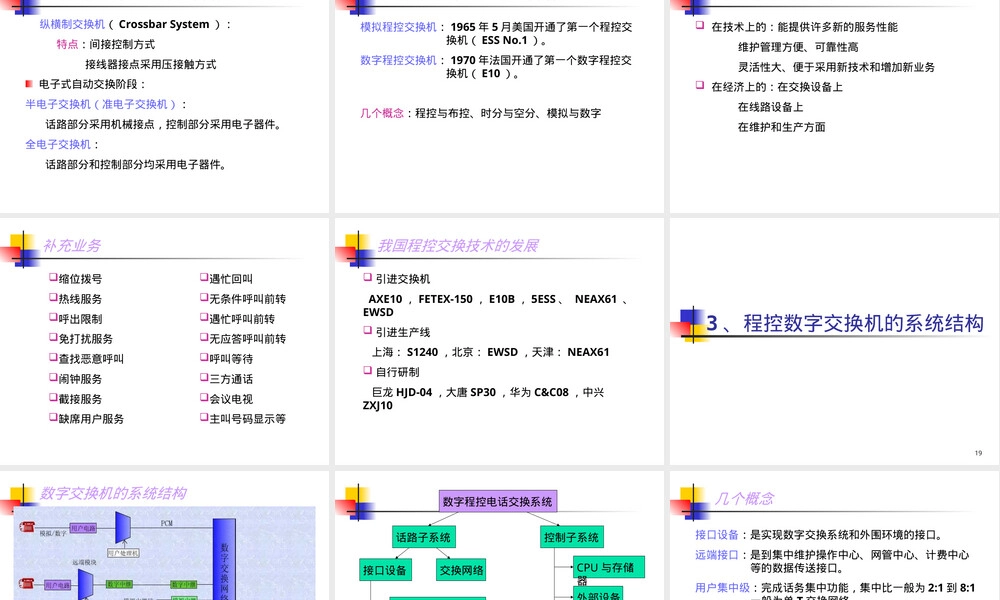Click the text 模拟程控交换机

(x=399, y=27)
